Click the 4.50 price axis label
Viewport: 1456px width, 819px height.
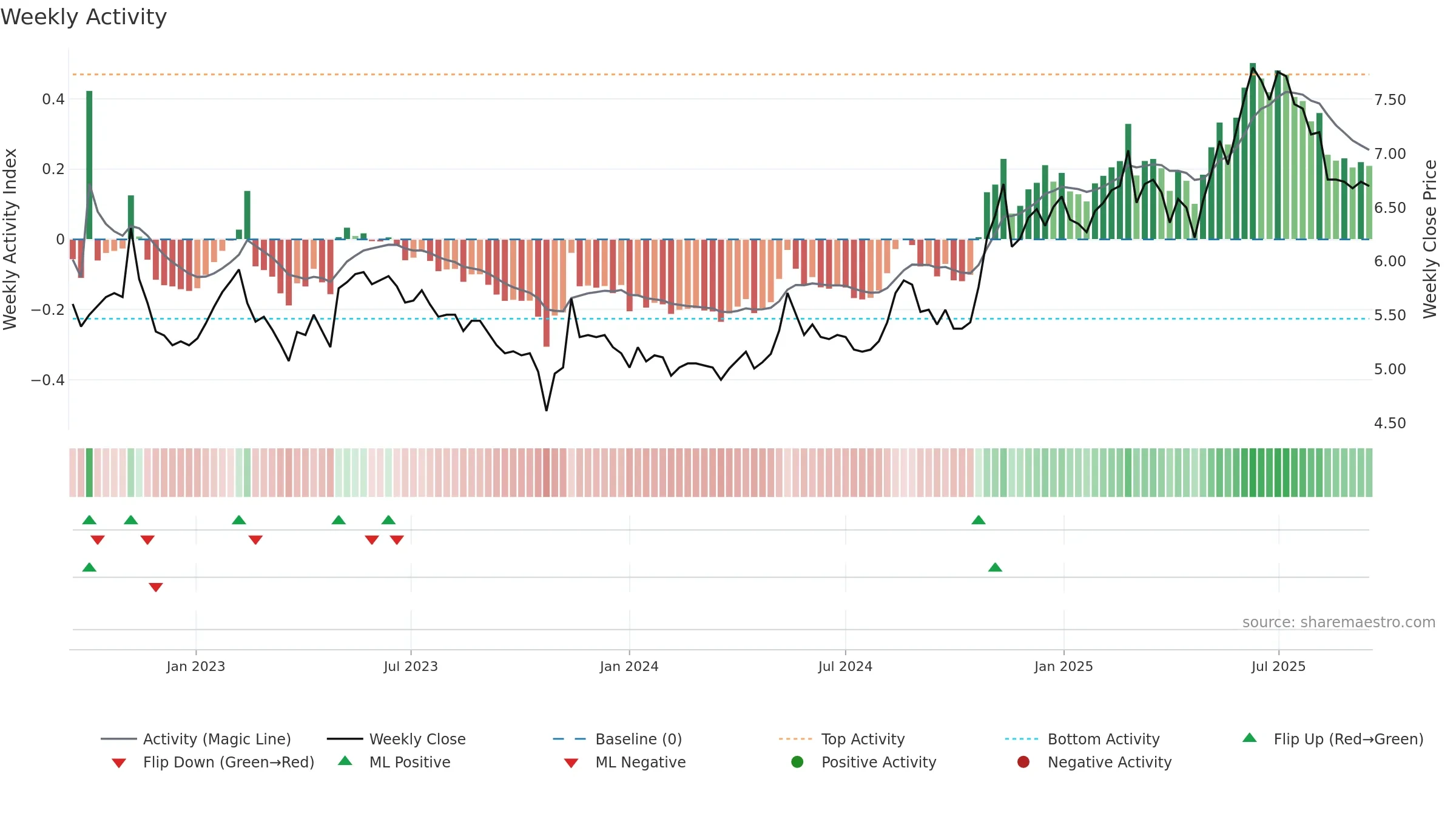tap(1390, 423)
